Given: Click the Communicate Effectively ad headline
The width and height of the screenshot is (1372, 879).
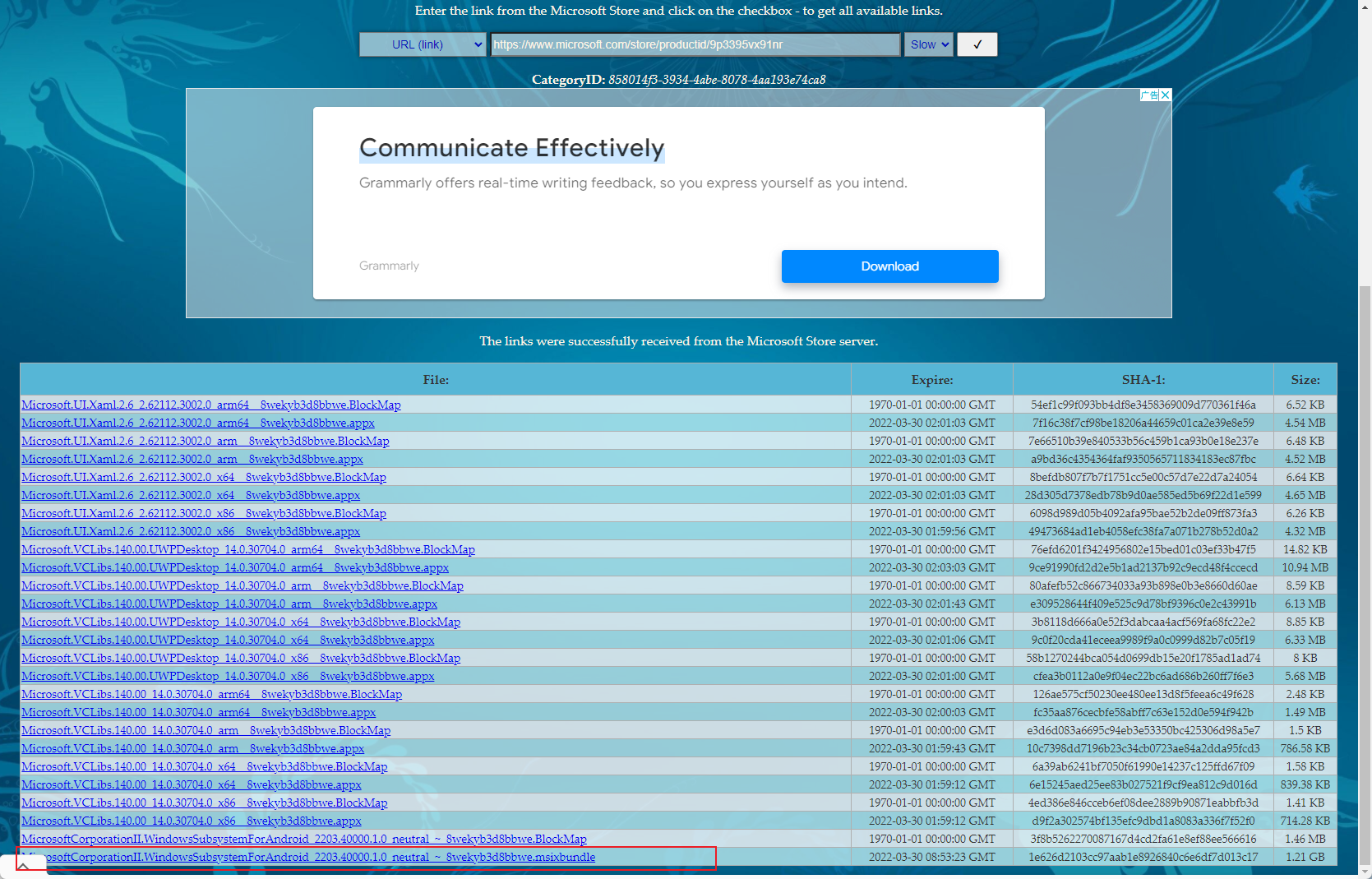Looking at the screenshot, I should pos(511,148).
